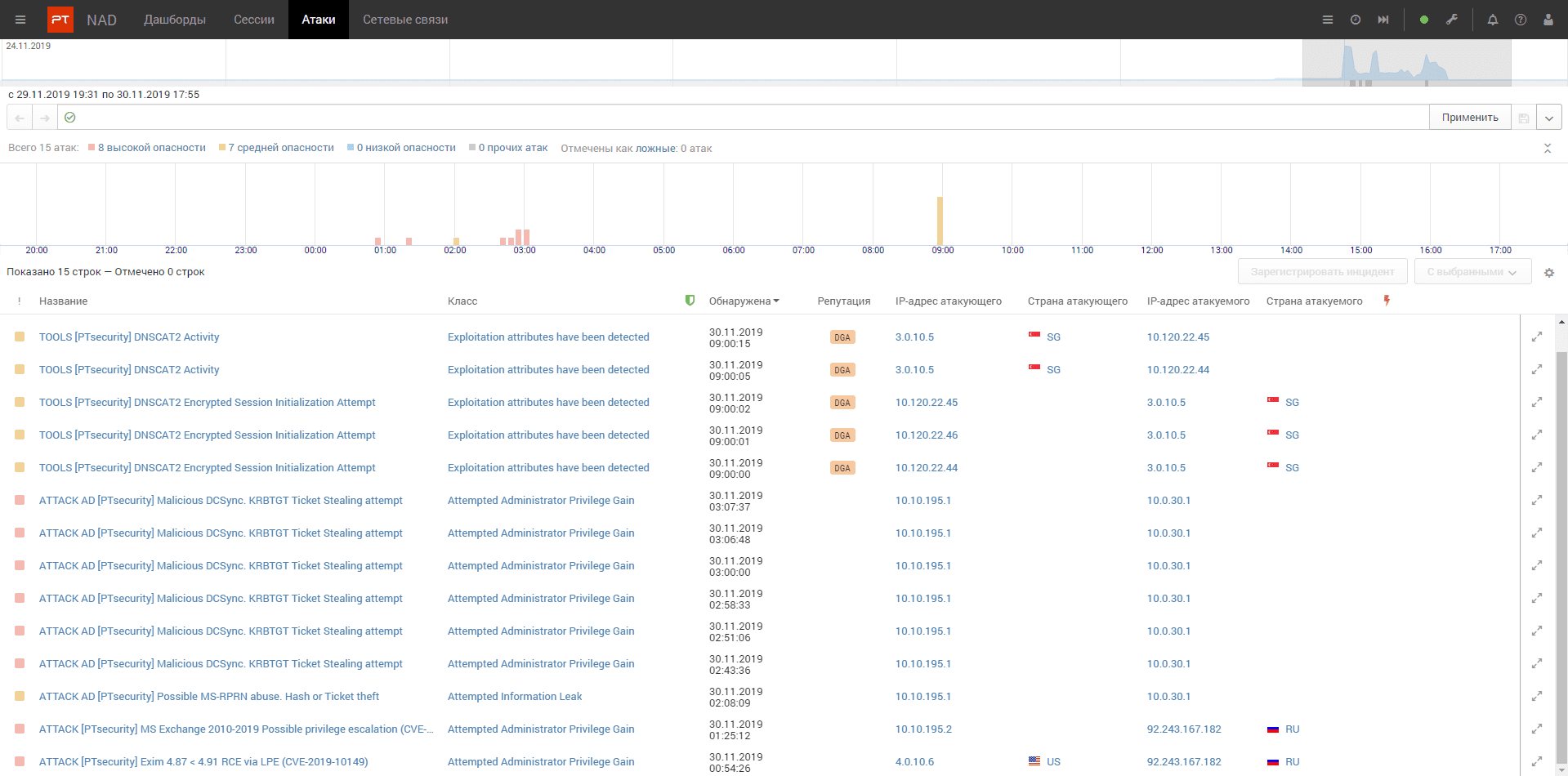Image resolution: width=1568 pixels, height=776 pixels.
Task: Open the user profile icon
Action: [1548, 20]
